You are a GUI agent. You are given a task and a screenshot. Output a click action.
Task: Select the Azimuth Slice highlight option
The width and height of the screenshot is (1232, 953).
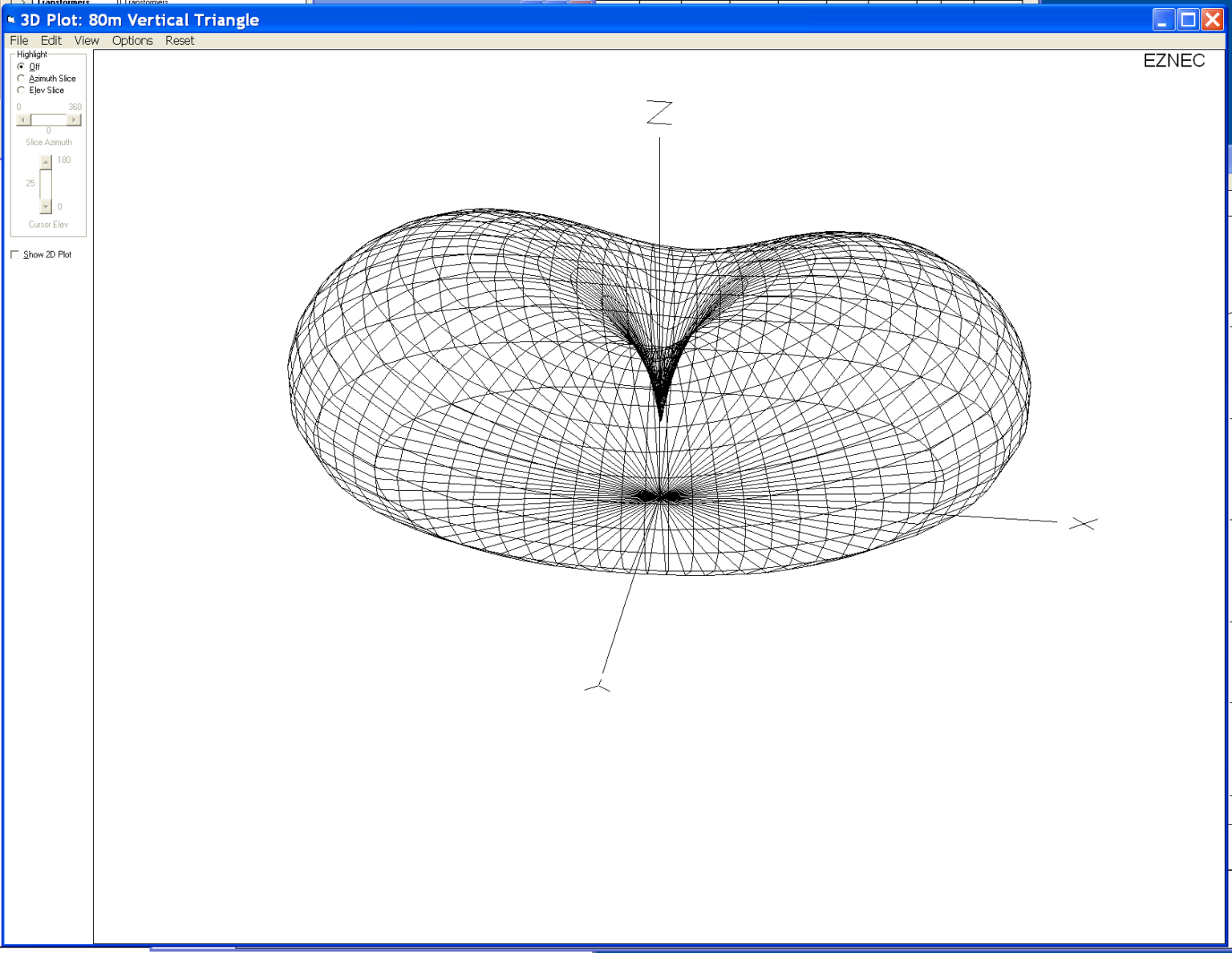[21, 79]
